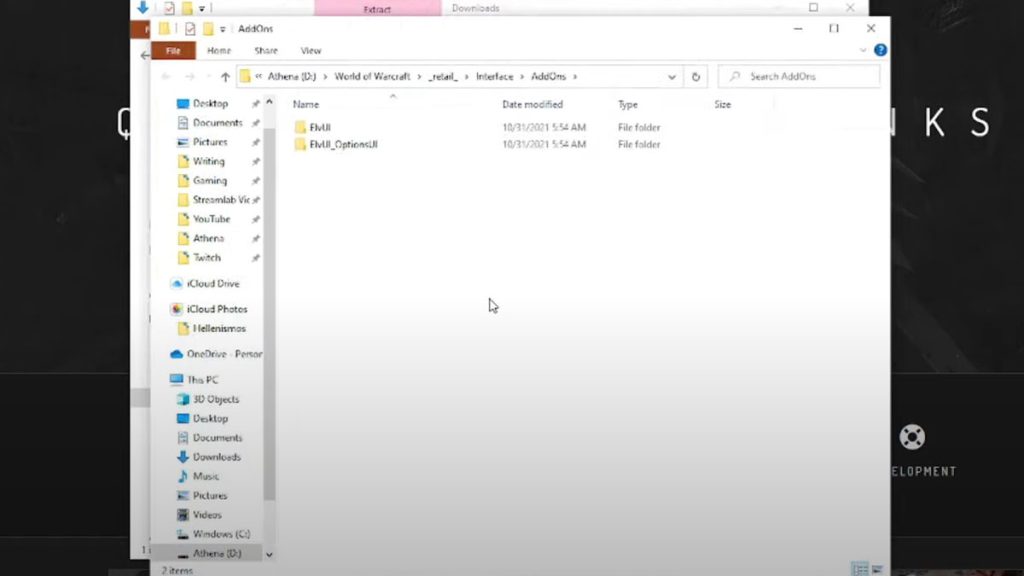Click the ElvUI_OptionsUI folder icon
Screen dimensions: 1024x576
point(300,145)
